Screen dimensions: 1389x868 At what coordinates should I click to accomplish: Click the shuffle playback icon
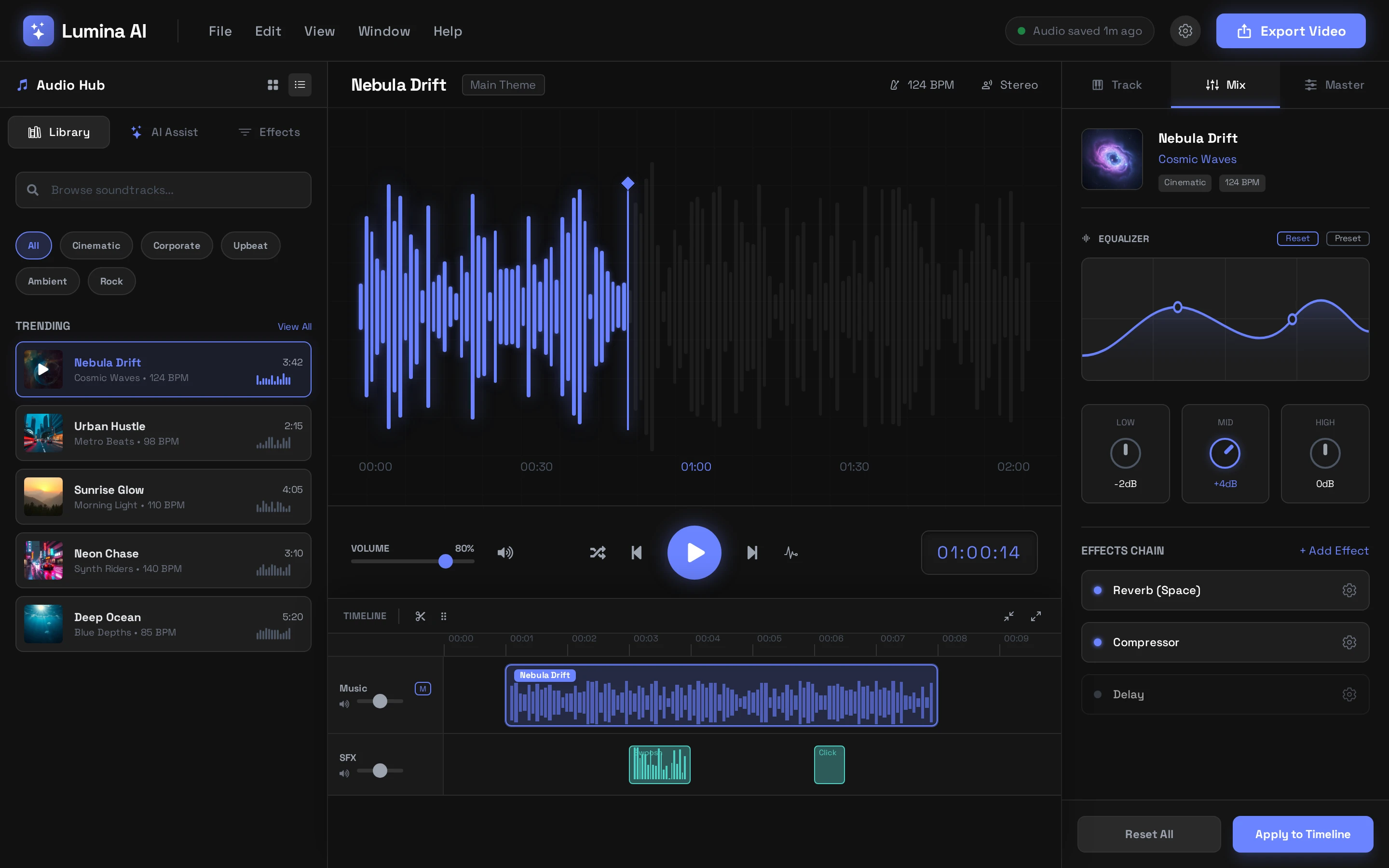coord(598,553)
